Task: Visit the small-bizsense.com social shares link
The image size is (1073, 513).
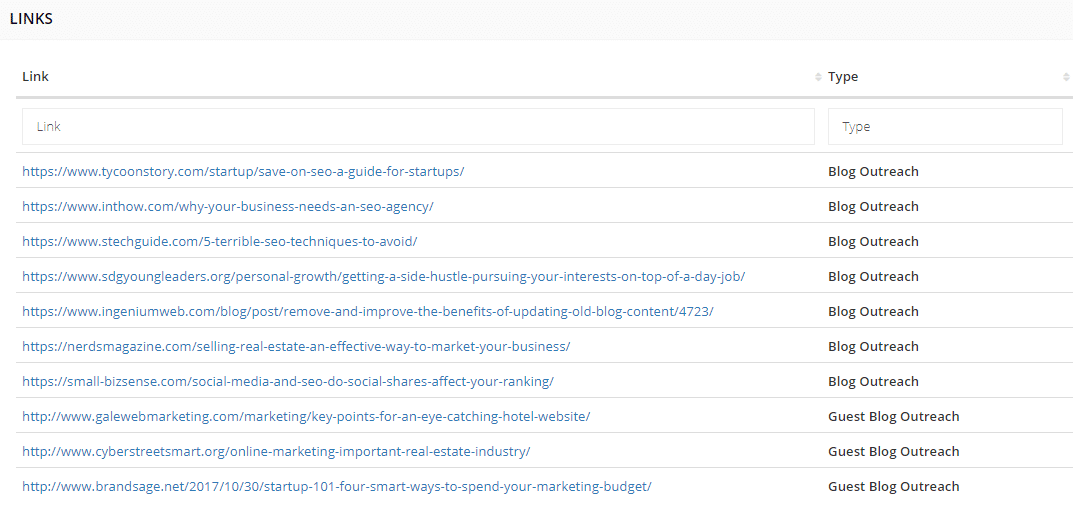Action: [x=288, y=381]
